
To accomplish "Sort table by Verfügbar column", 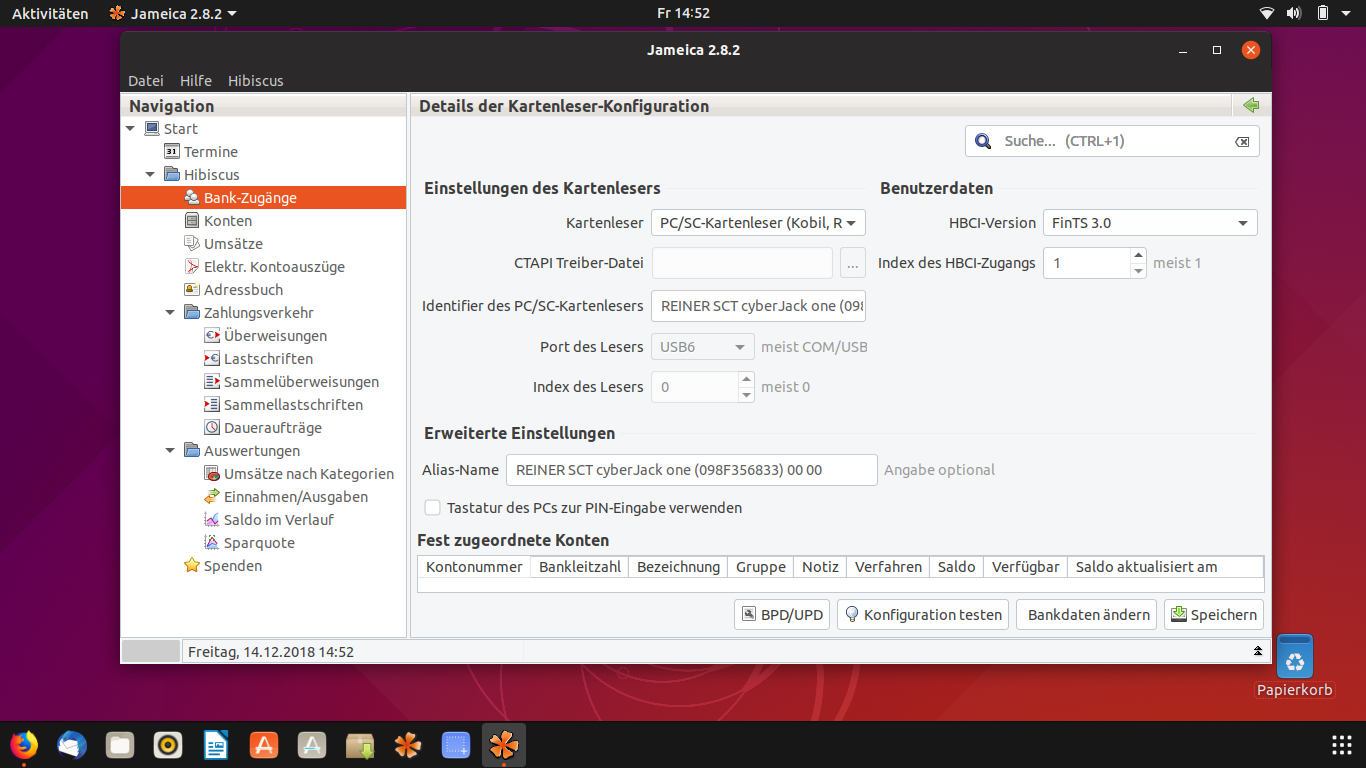I will (x=1026, y=567).
